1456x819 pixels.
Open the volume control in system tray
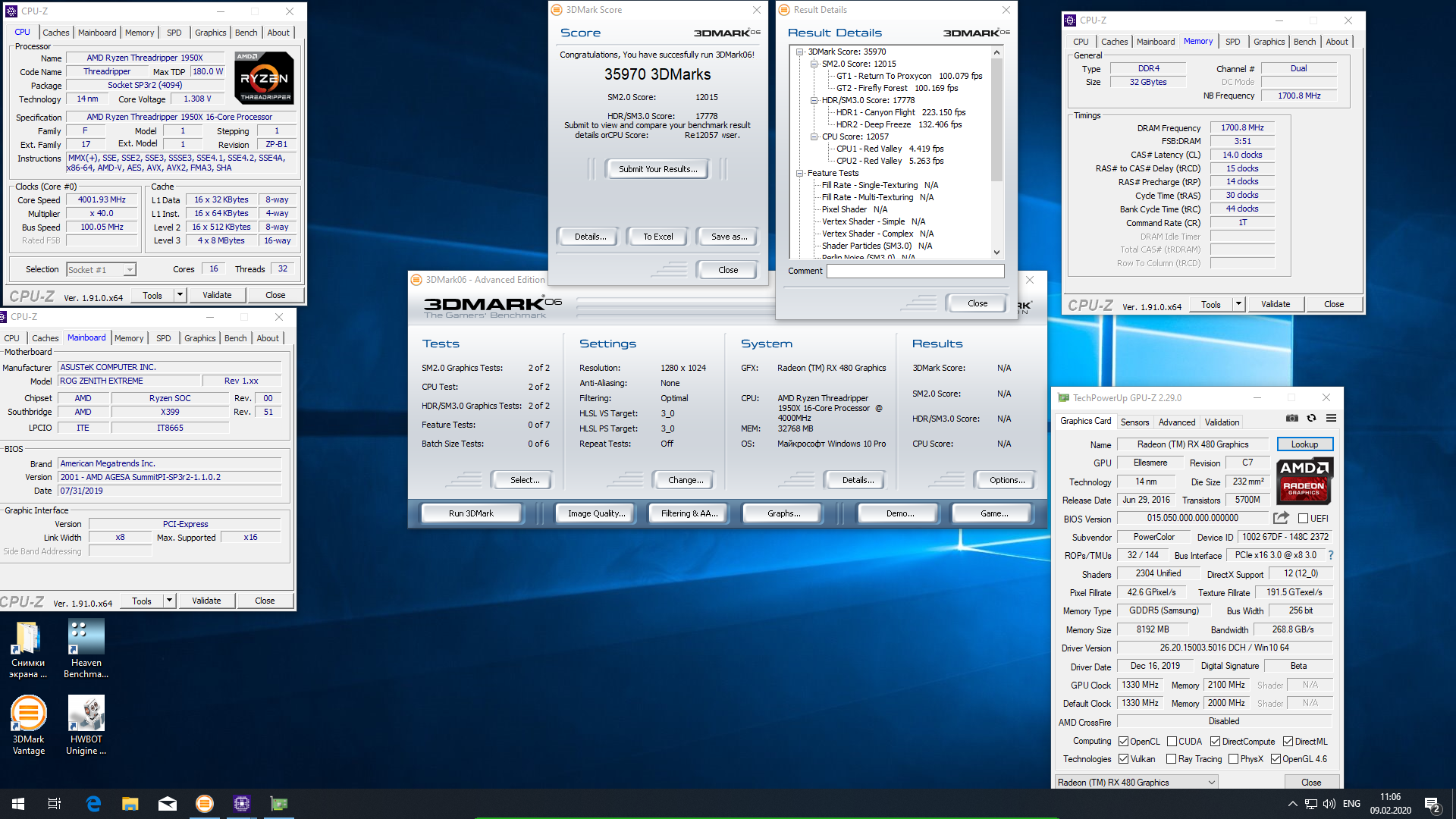pyautogui.click(x=1329, y=804)
